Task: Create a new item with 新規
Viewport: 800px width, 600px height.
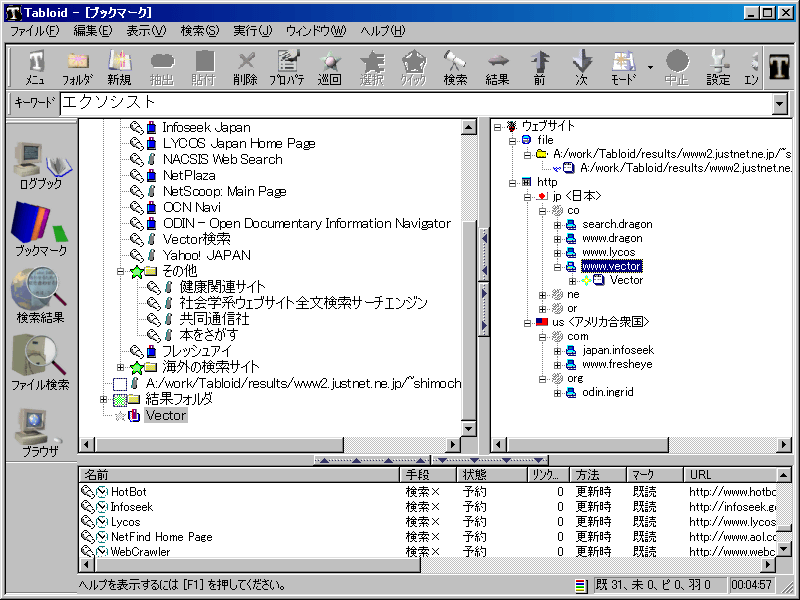Action: [x=119, y=67]
